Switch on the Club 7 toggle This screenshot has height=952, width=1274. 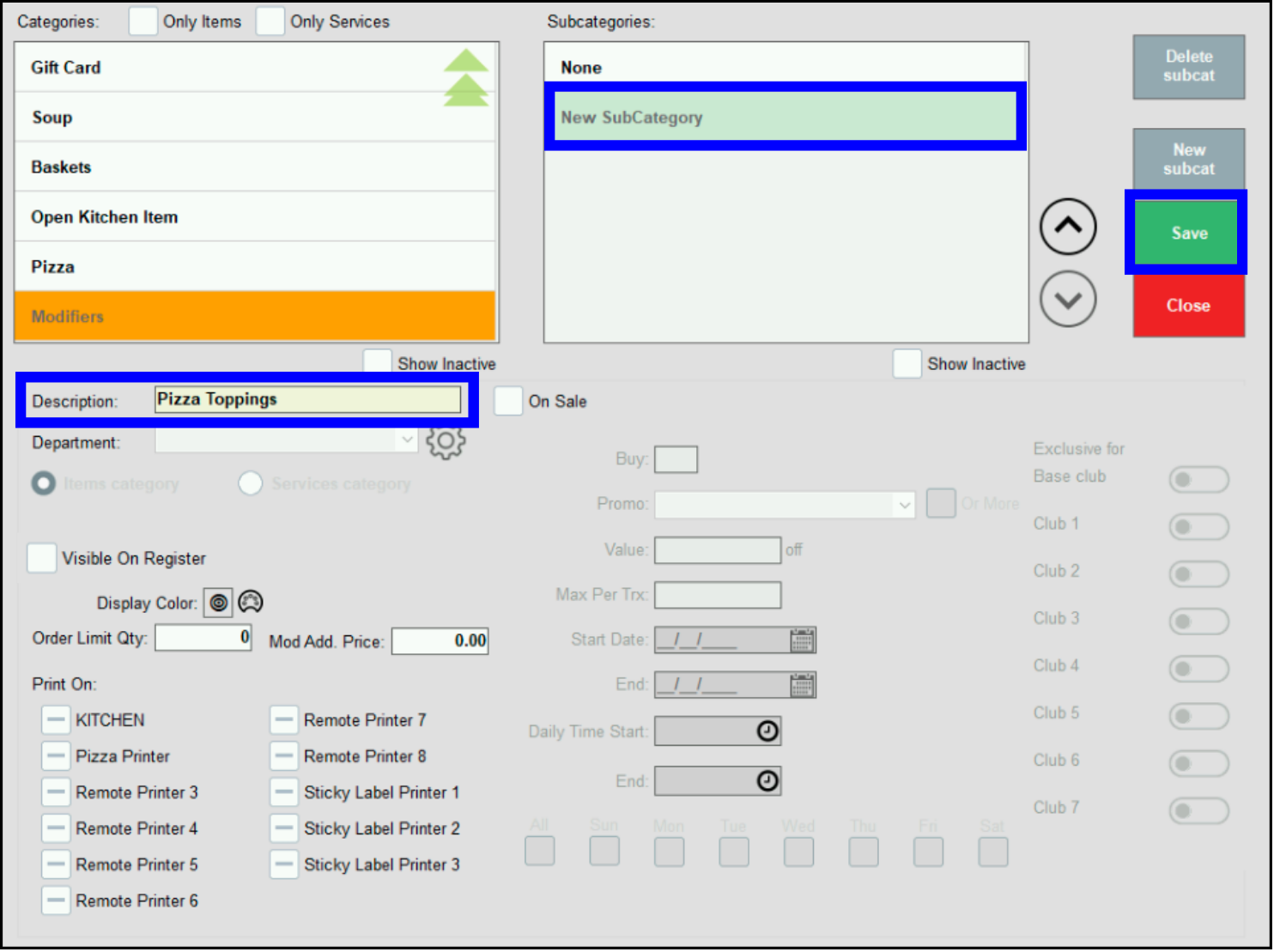click(1199, 810)
